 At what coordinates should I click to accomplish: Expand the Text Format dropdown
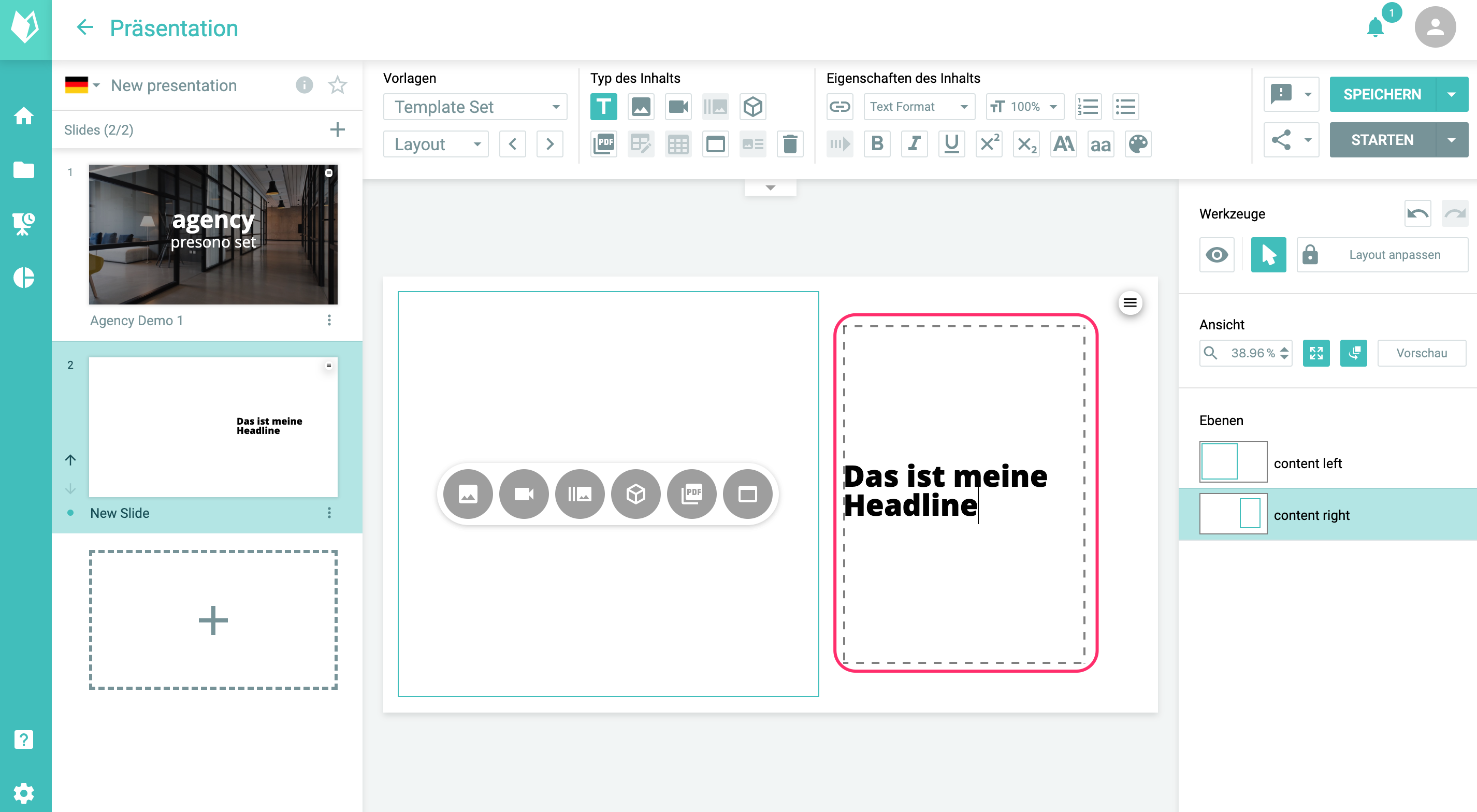919,107
